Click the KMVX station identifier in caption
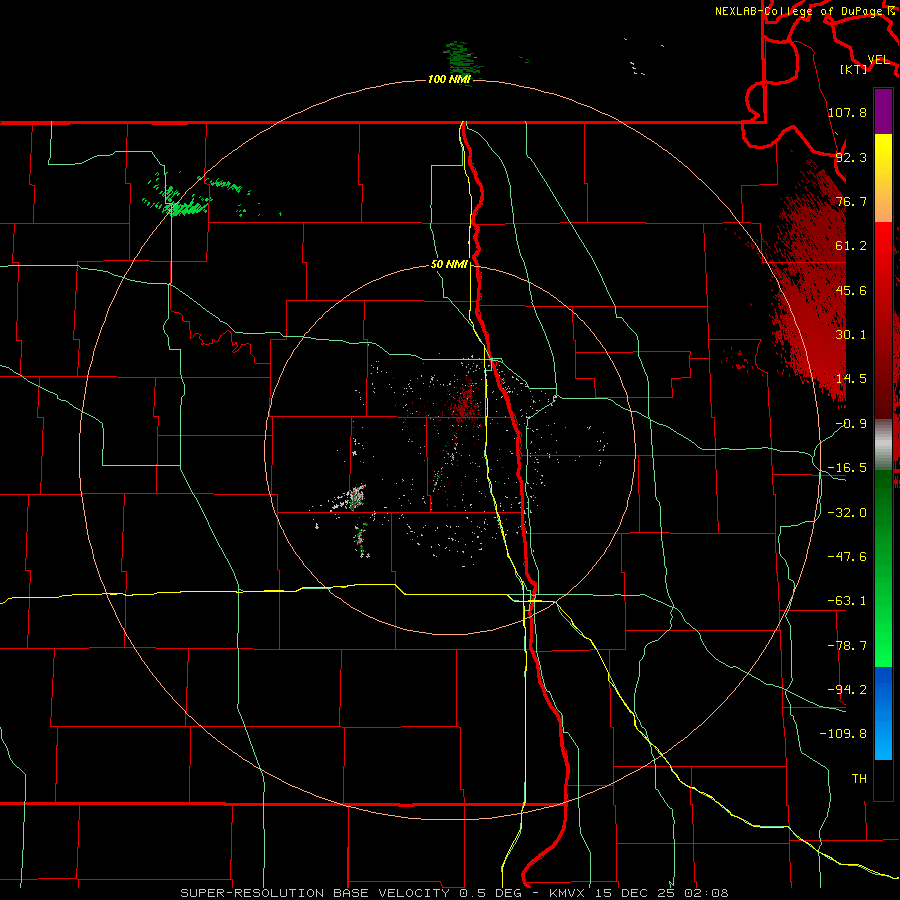The width and height of the screenshot is (900, 900). (x=568, y=893)
